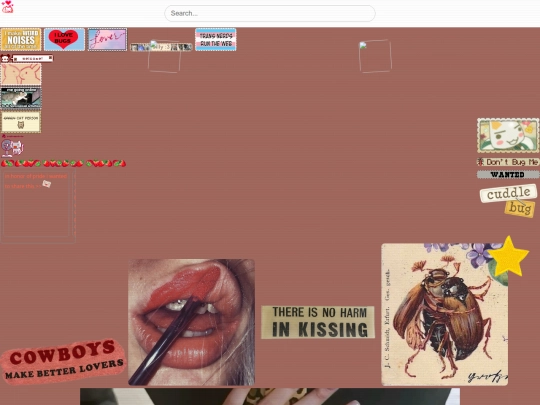Click the red panda face icon

[5, 58]
